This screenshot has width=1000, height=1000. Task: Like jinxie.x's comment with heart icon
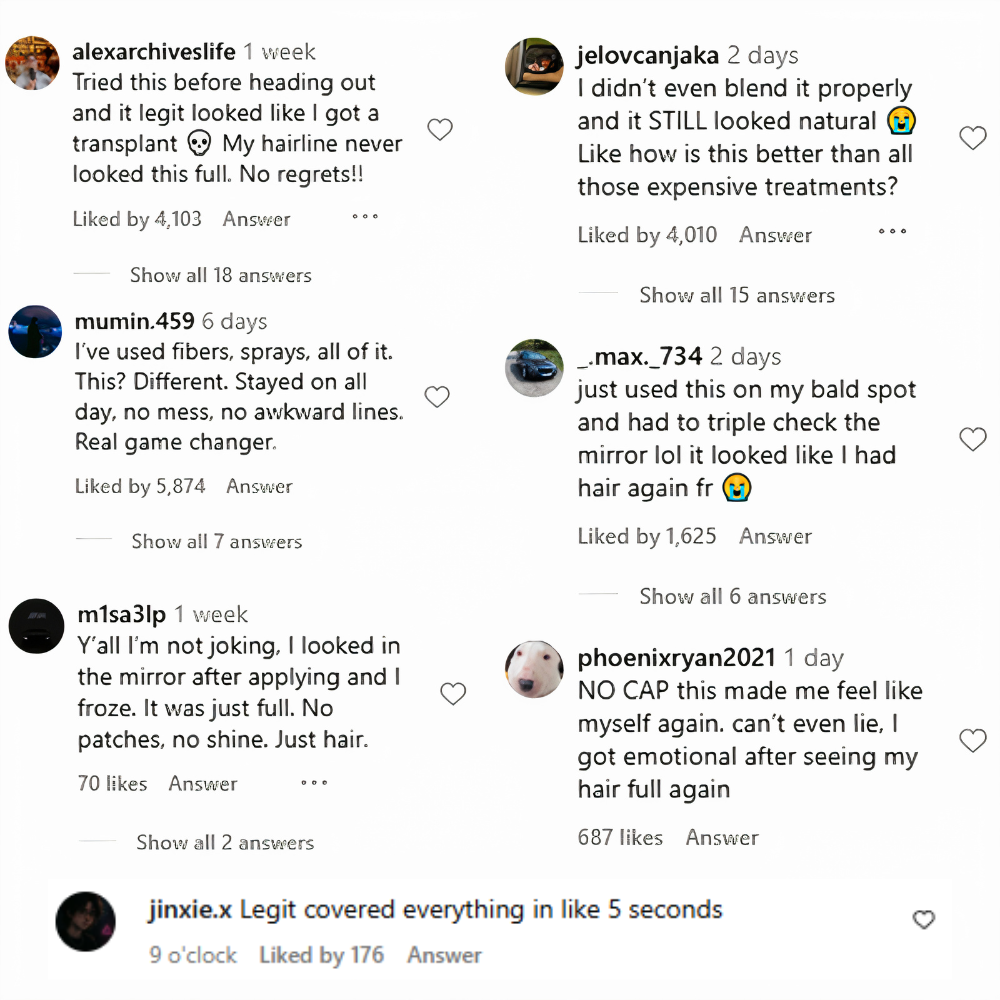(924, 920)
